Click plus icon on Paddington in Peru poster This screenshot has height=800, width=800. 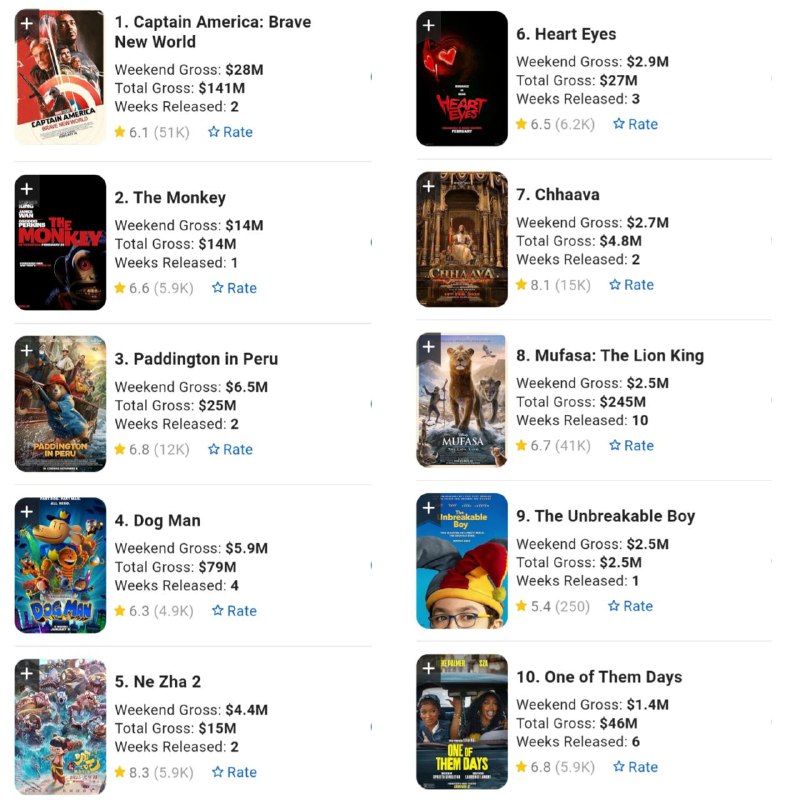27,351
